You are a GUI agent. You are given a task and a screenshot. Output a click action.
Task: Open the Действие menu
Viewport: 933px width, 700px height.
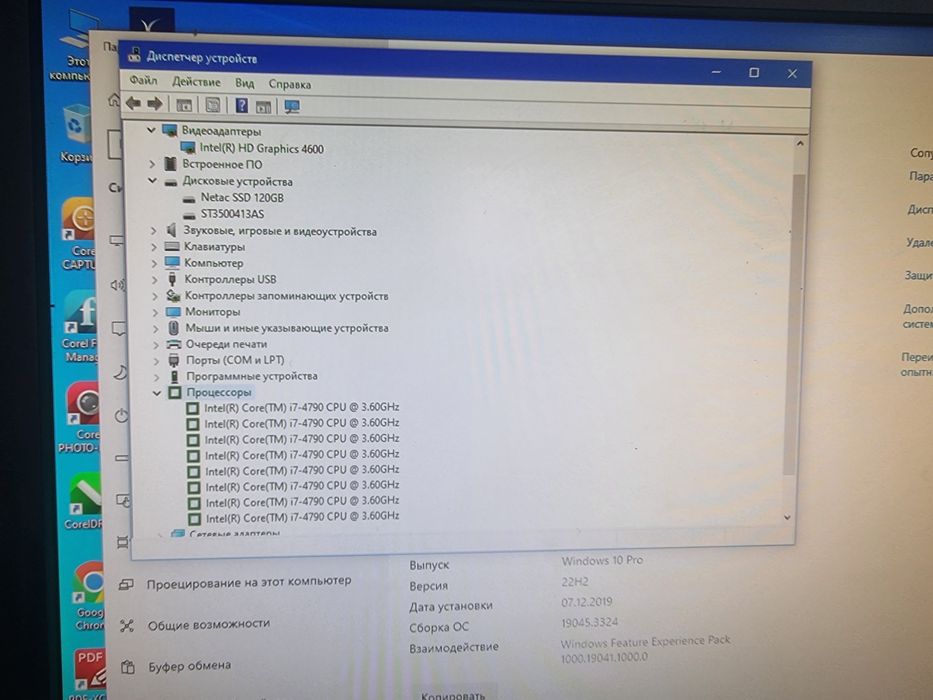[196, 82]
